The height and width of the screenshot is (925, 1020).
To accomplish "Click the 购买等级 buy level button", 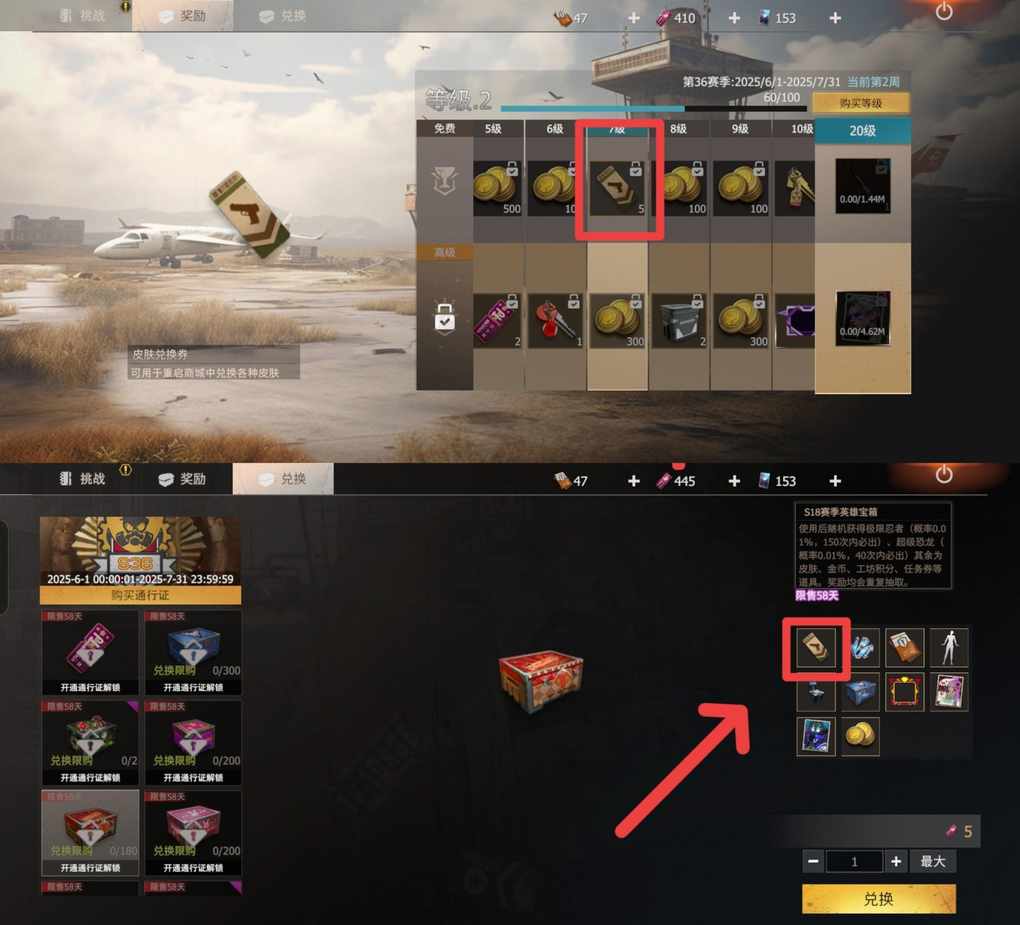I will (x=861, y=103).
